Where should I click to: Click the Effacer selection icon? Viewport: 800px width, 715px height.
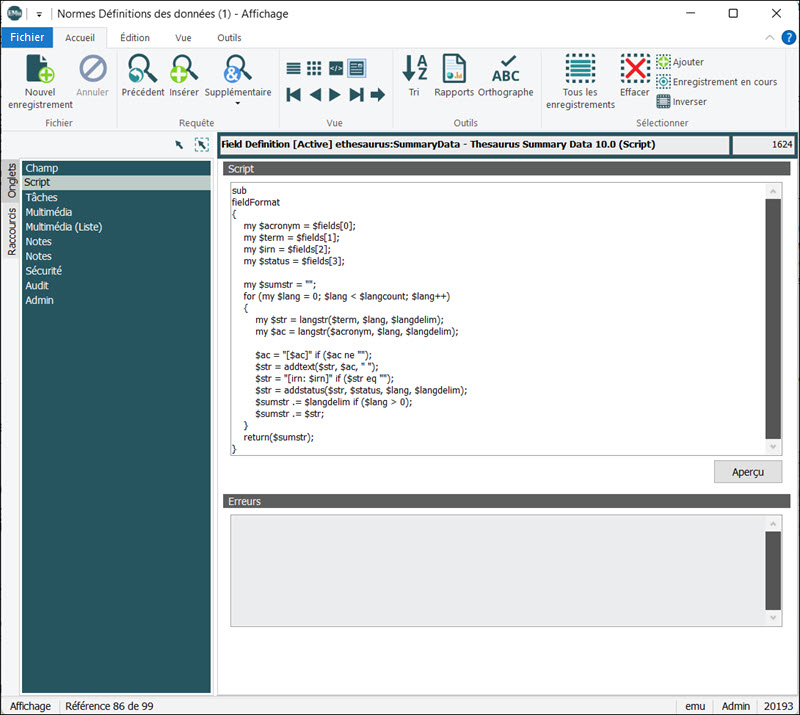tap(635, 76)
